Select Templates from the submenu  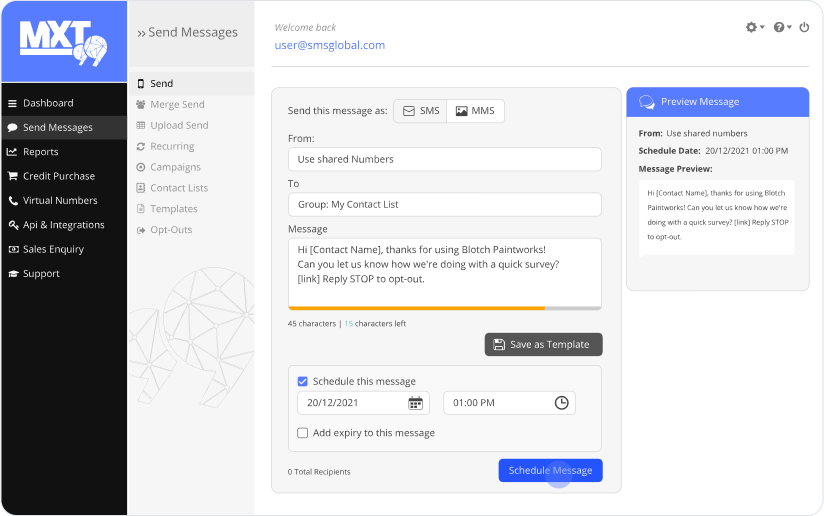click(173, 209)
